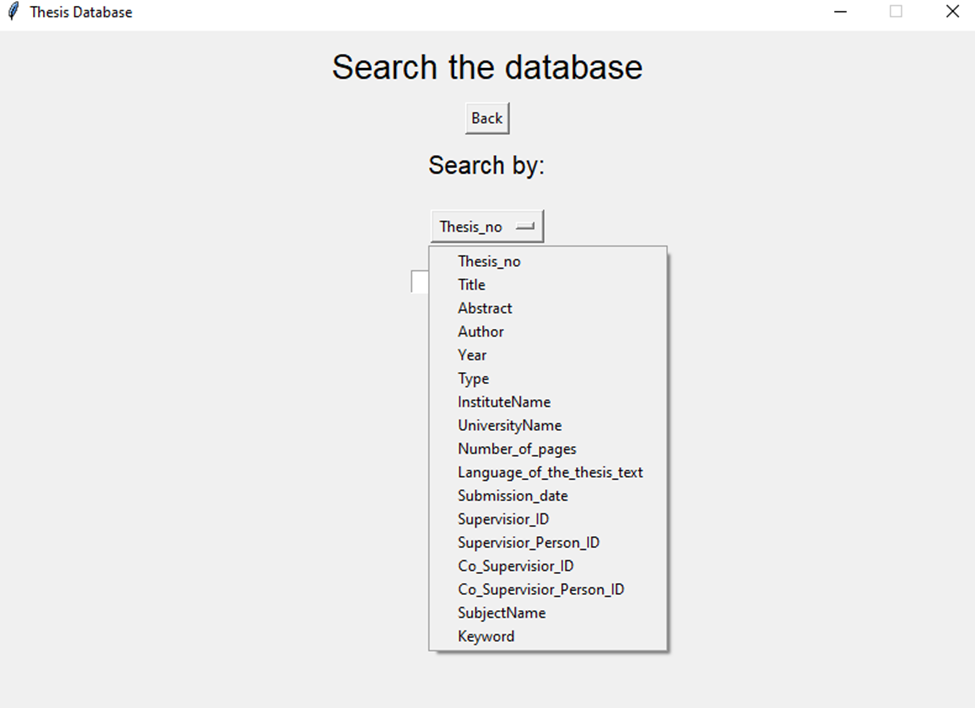Select Keyword at the bottom of the list

pyautogui.click(x=486, y=636)
